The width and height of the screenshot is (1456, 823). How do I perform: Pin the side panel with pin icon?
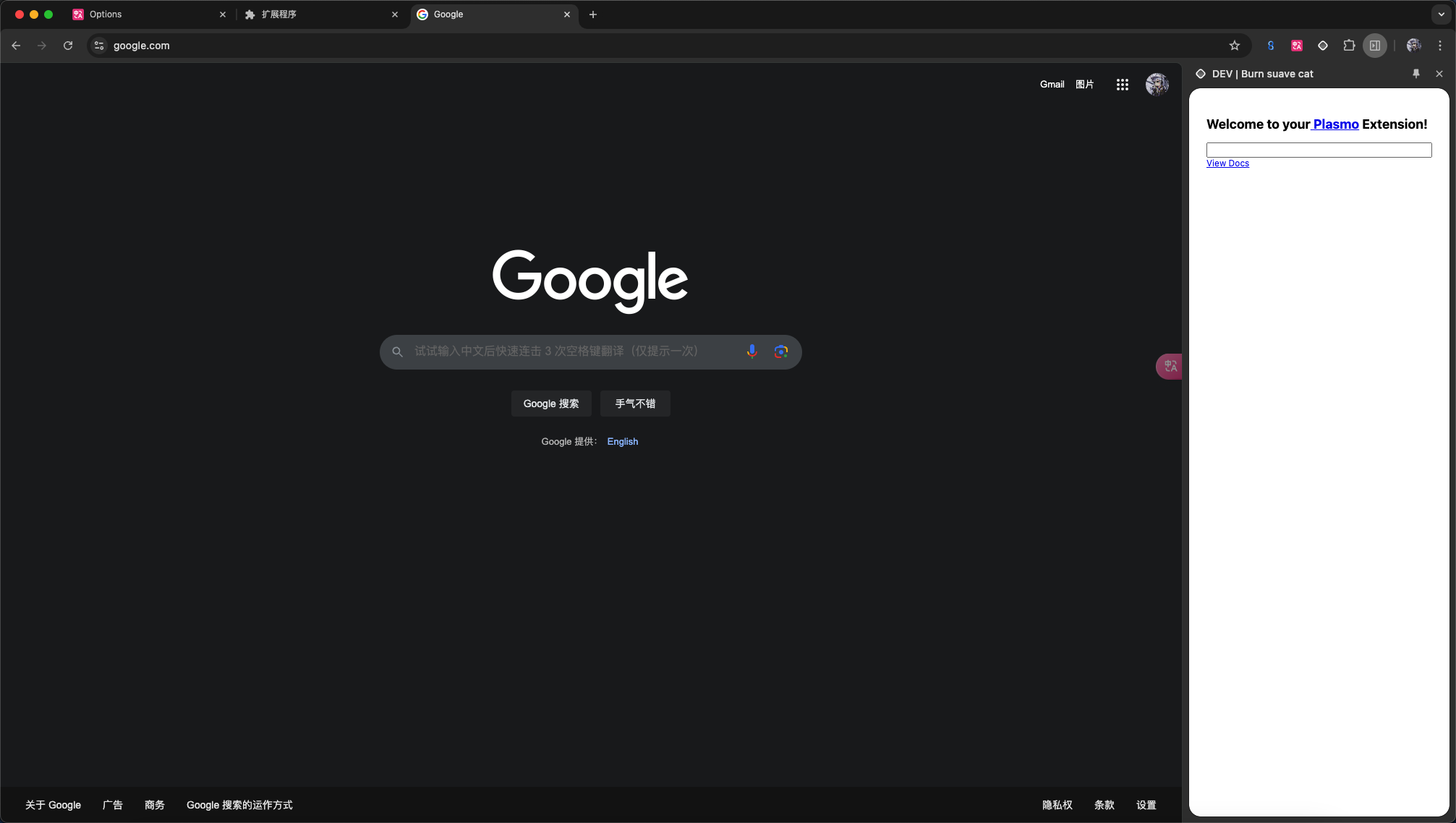click(1416, 74)
